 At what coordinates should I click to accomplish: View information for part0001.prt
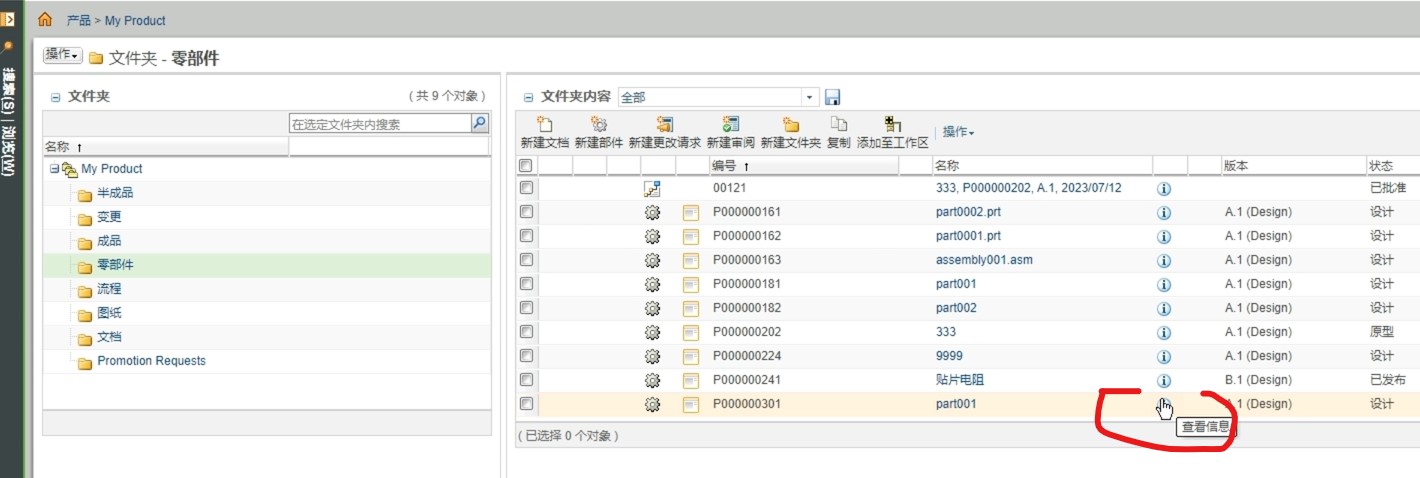click(1164, 236)
